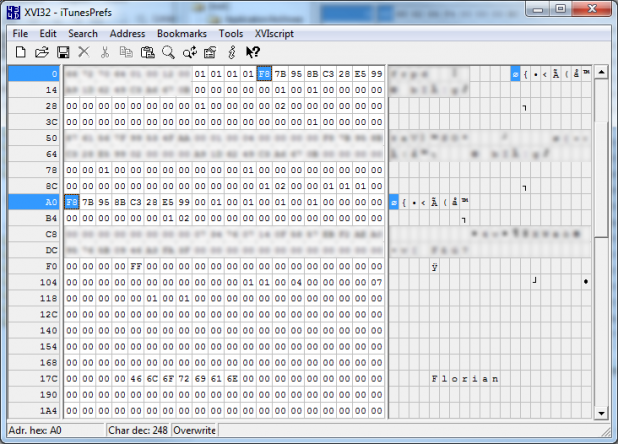Save file using the floppy disk icon

pyautogui.click(x=62, y=52)
